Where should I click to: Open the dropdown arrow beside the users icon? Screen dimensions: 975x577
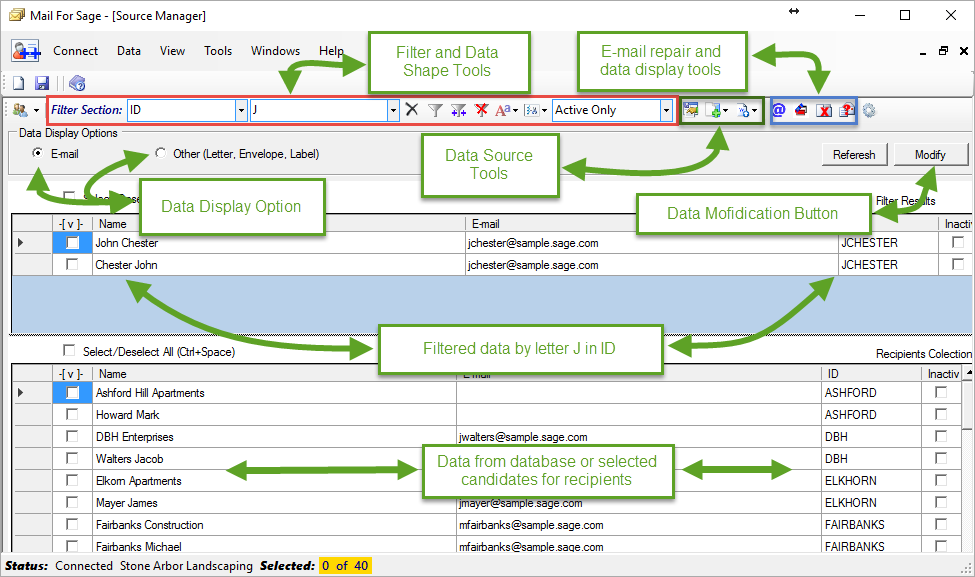click(x=36, y=111)
